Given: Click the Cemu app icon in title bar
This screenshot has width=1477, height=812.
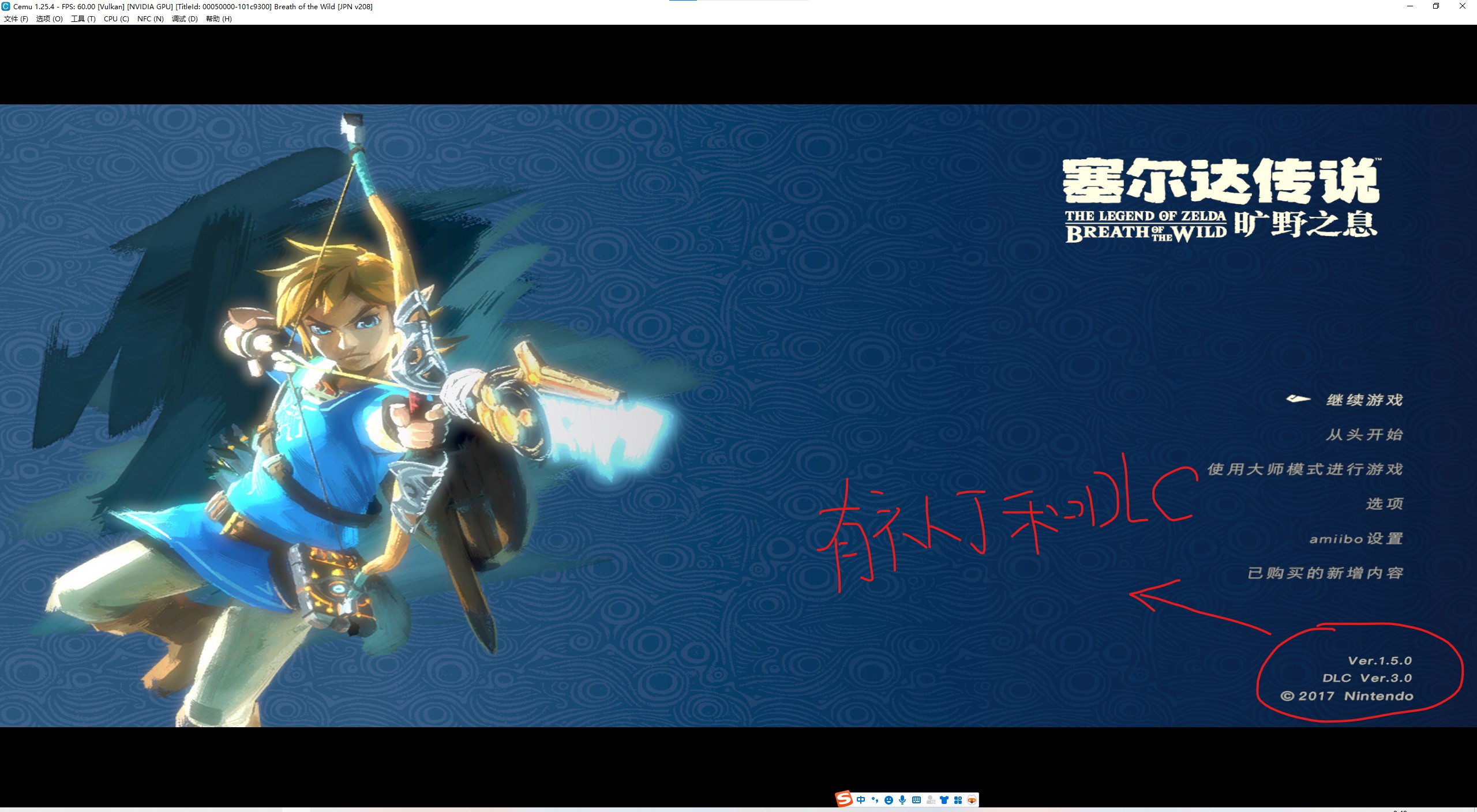Looking at the screenshot, I should [6, 6].
